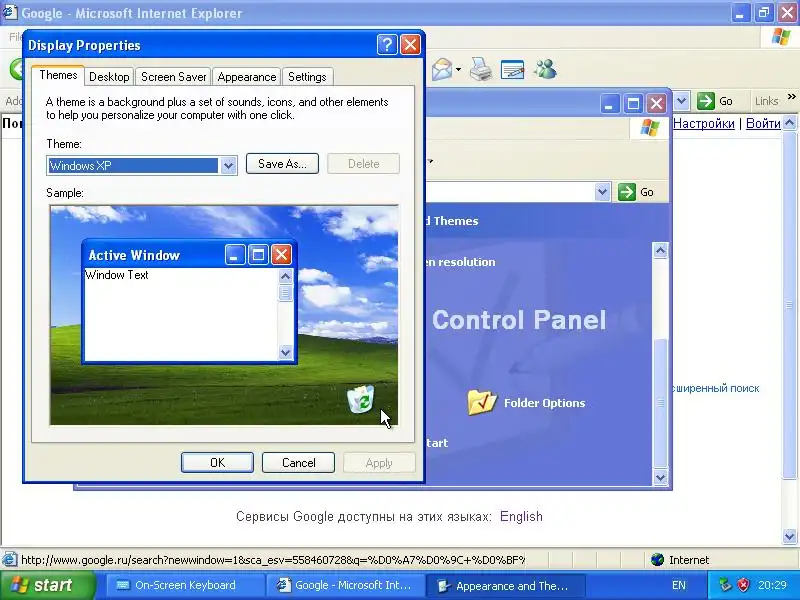Click the Internet zone status bar indicator
Screen dimensions: 800x600
(x=680, y=560)
